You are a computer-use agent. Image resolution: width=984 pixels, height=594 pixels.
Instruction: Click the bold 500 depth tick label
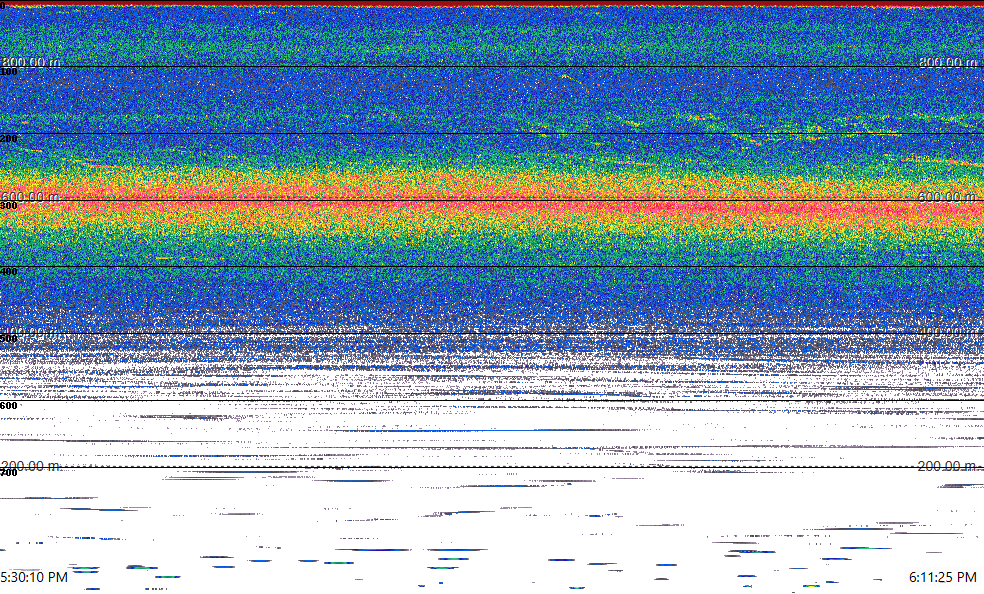pos(9,339)
